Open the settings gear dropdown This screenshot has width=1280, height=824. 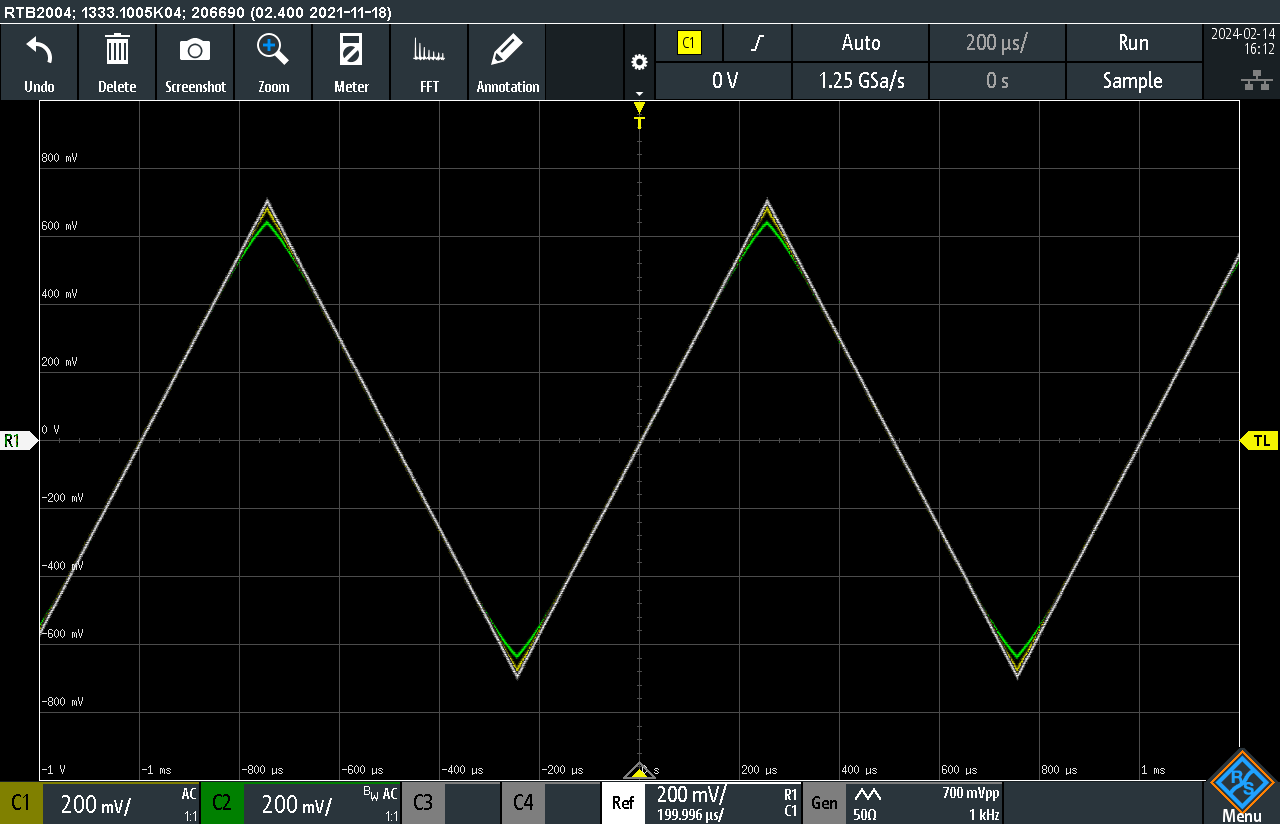click(x=639, y=64)
